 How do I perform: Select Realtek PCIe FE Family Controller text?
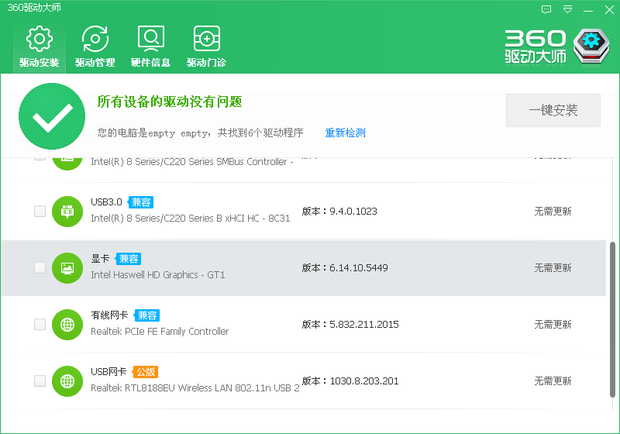(x=160, y=331)
